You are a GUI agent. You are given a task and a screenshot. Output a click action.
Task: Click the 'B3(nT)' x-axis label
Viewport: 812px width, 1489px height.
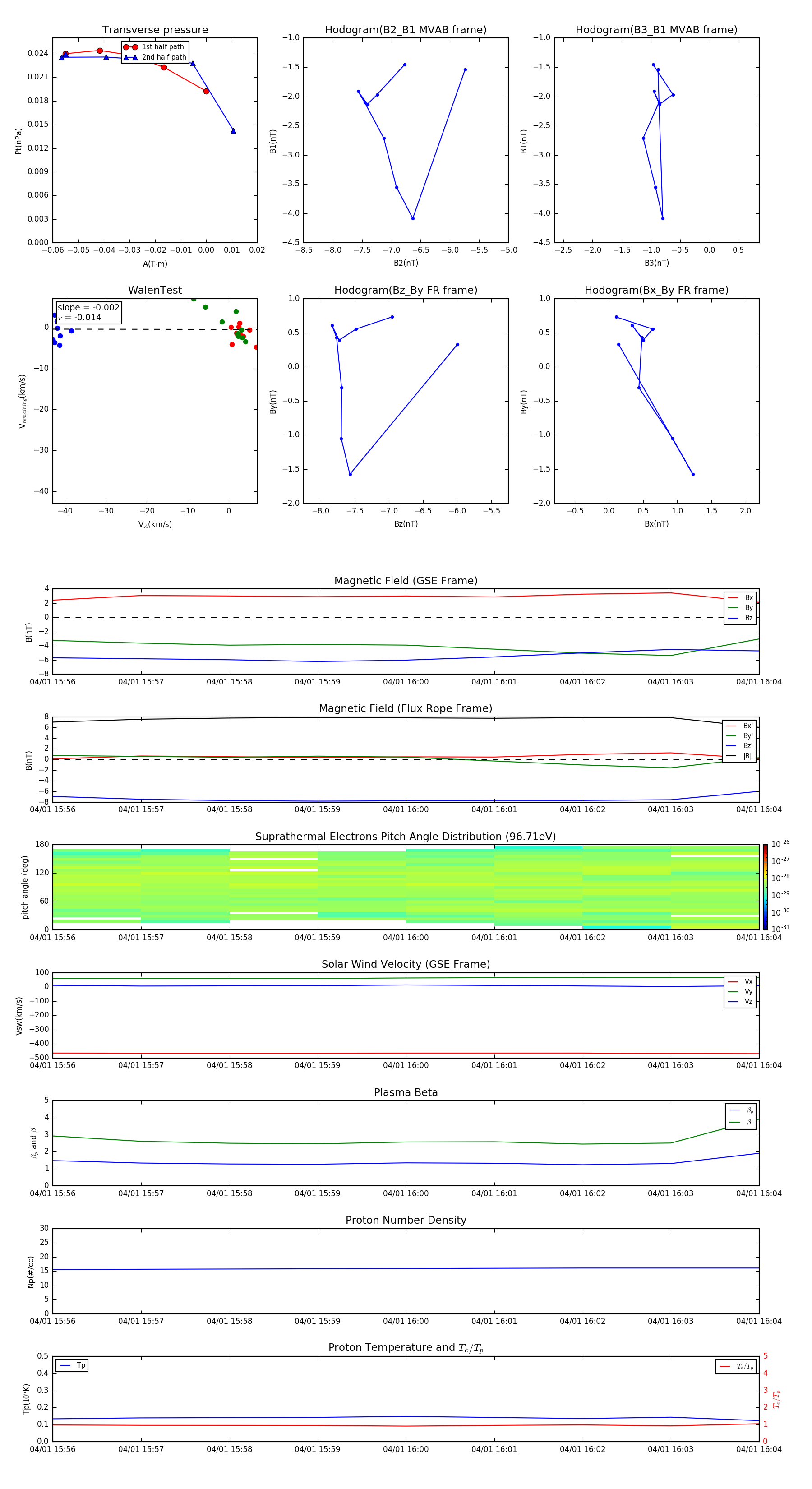[656, 263]
